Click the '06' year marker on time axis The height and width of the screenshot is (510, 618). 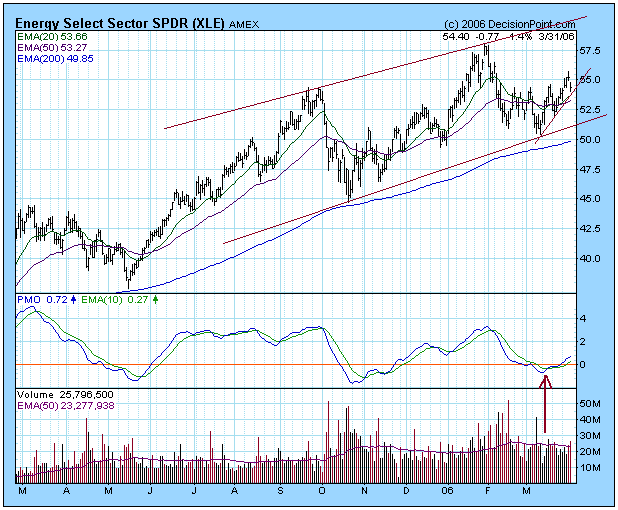(448, 491)
